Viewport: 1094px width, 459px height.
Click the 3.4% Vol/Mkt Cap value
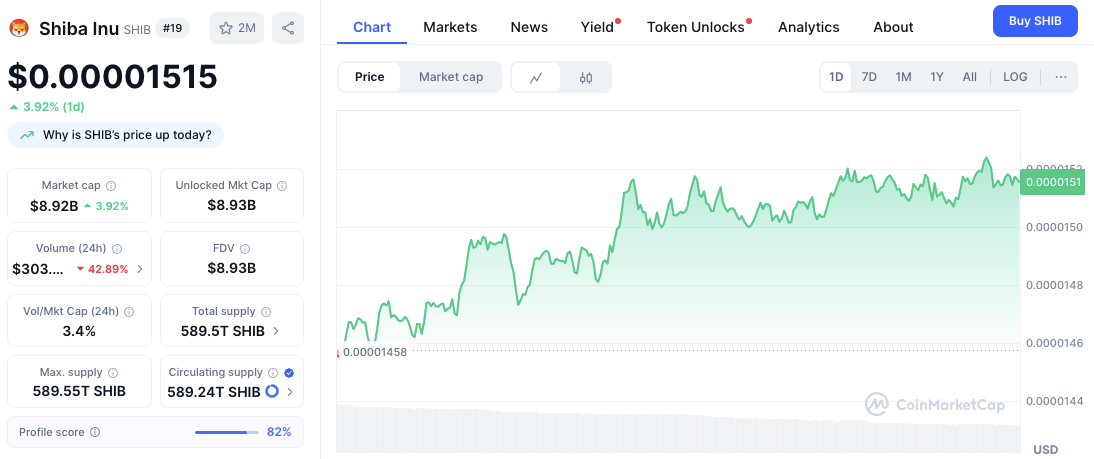point(80,331)
